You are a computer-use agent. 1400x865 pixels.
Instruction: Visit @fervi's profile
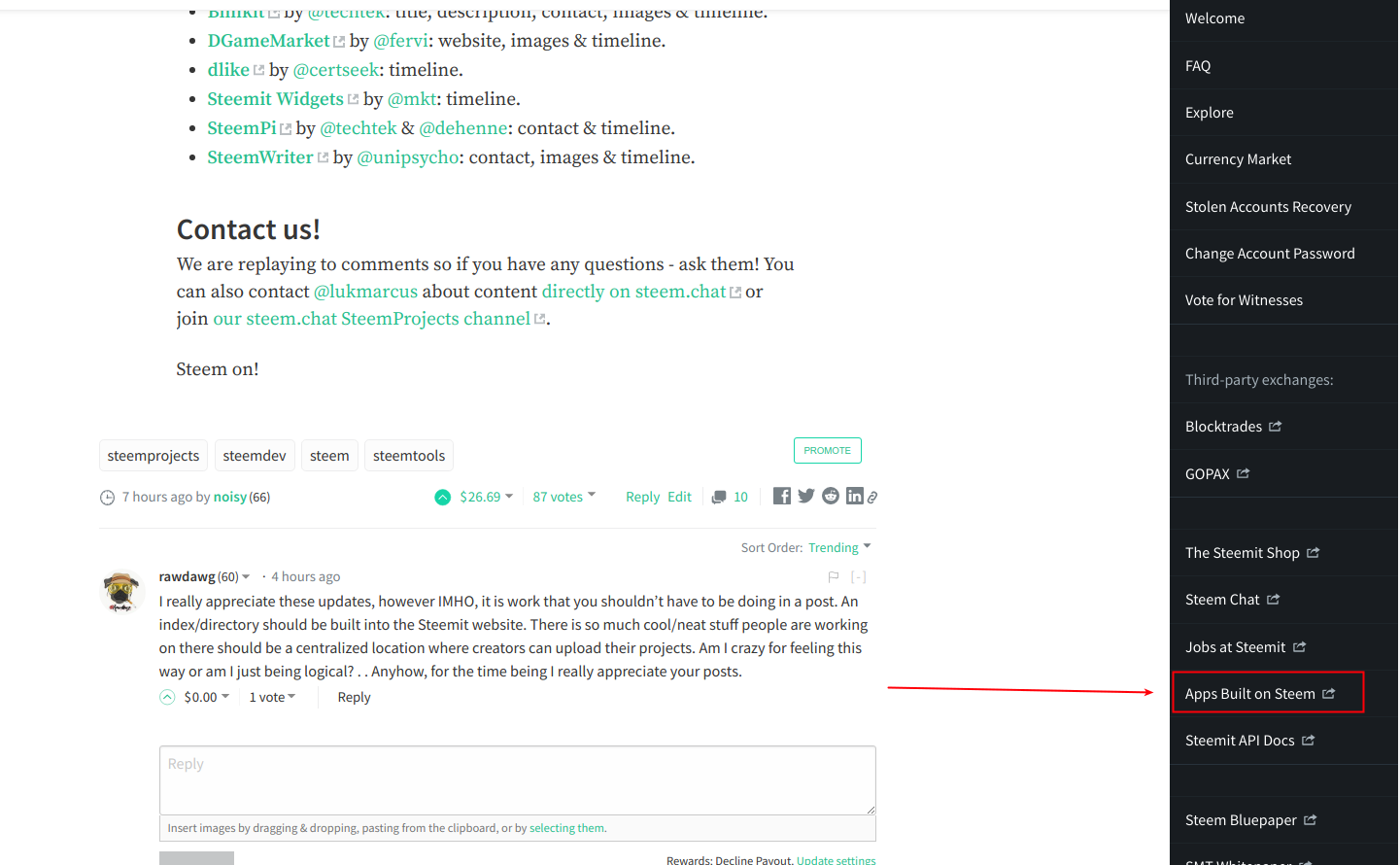click(x=400, y=41)
